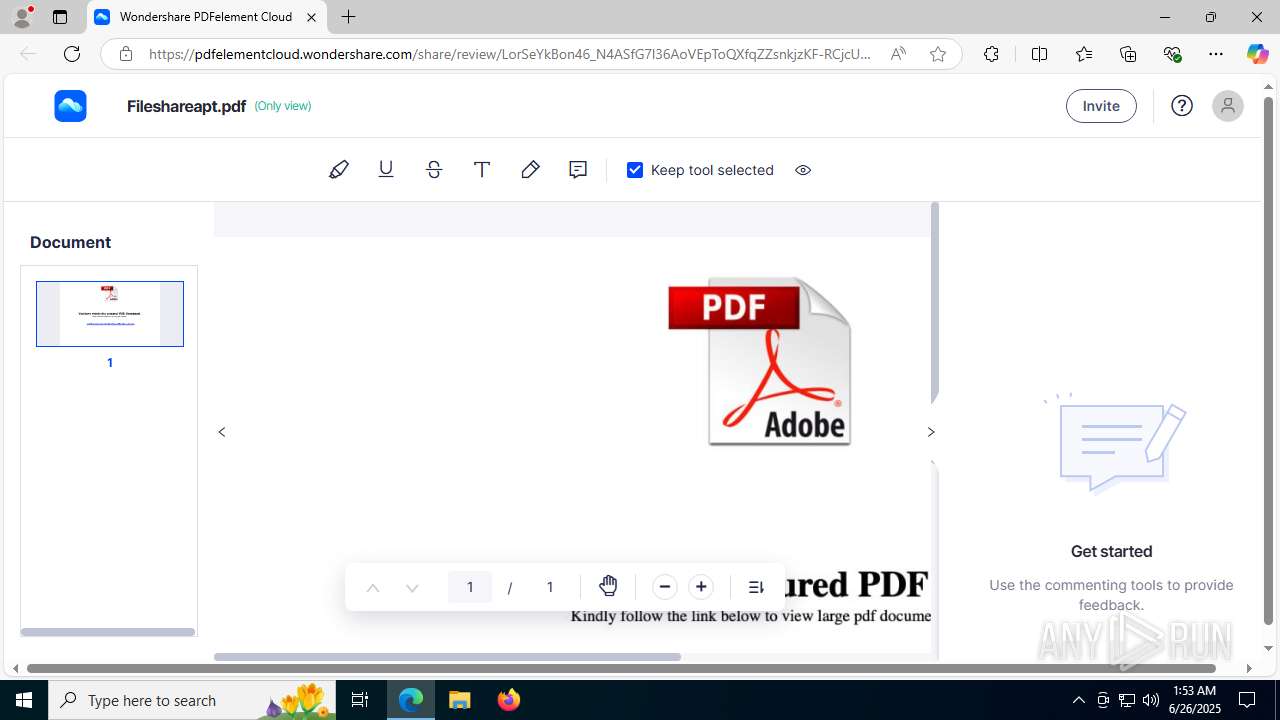
Task: Click the document vertical scrollbar
Action: (x=935, y=303)
